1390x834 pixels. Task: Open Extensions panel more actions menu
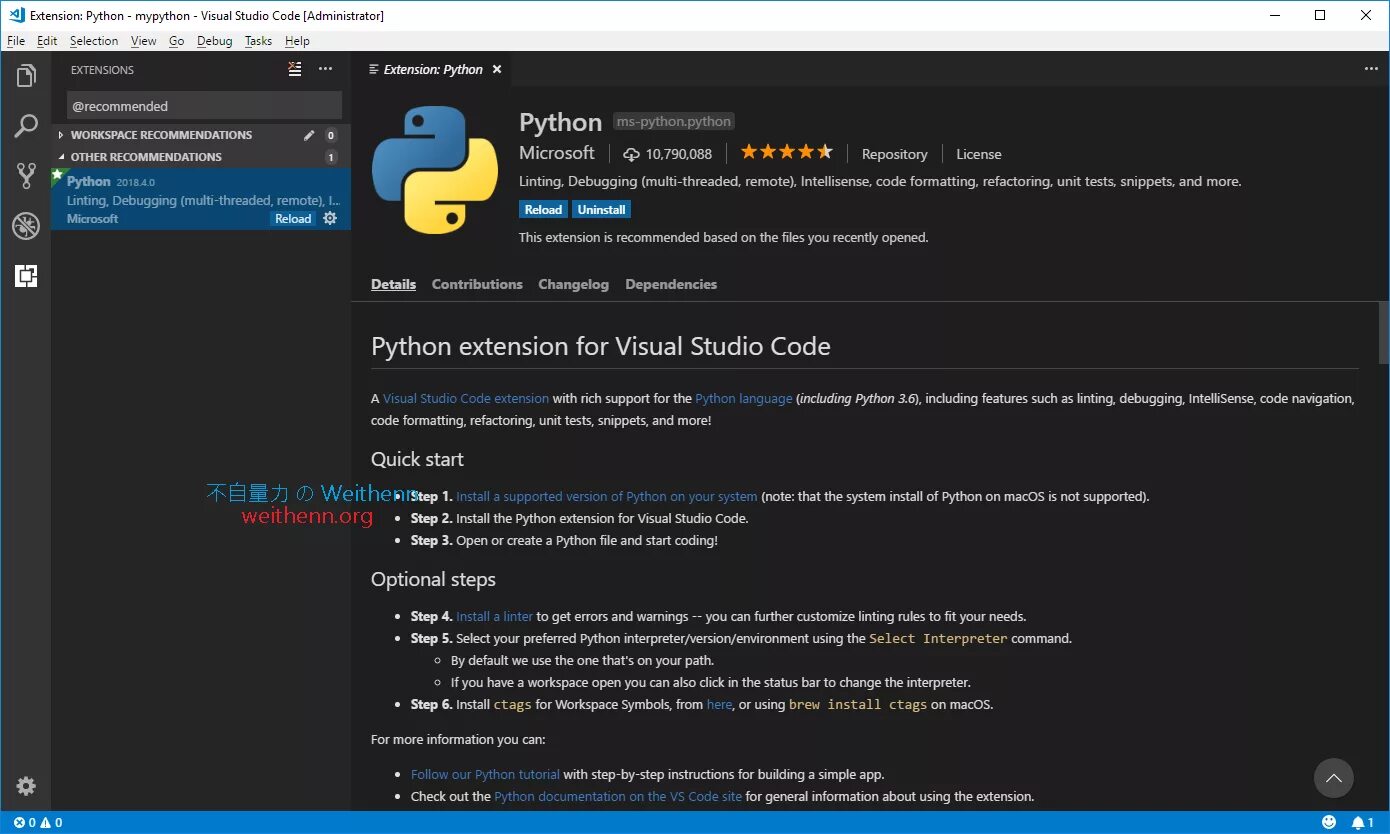tap(325, 69)
